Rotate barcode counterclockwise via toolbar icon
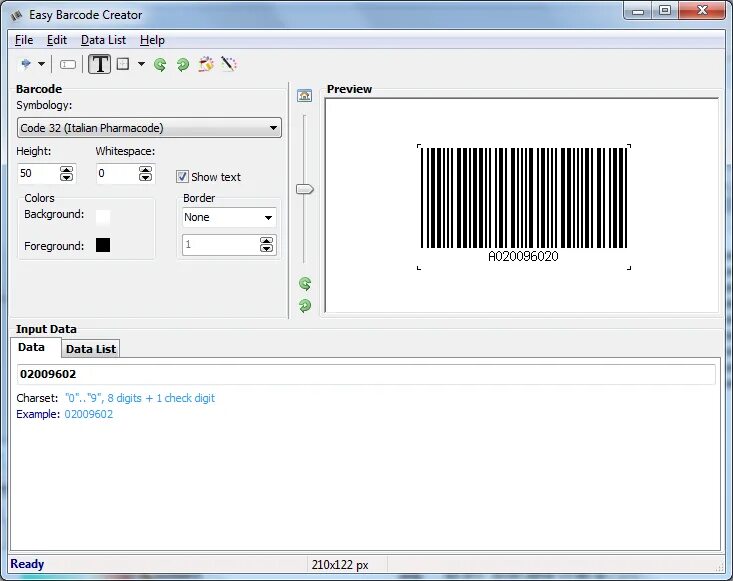 click(x=160, y=64)
